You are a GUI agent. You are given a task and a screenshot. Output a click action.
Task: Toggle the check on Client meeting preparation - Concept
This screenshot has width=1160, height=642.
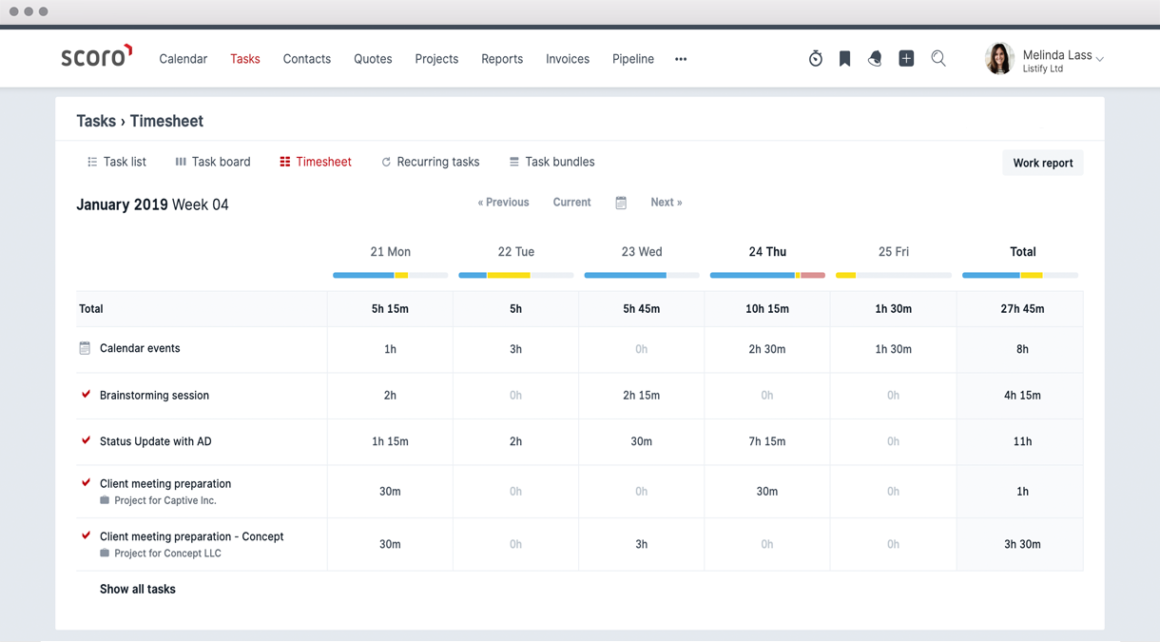pos(85,536)
